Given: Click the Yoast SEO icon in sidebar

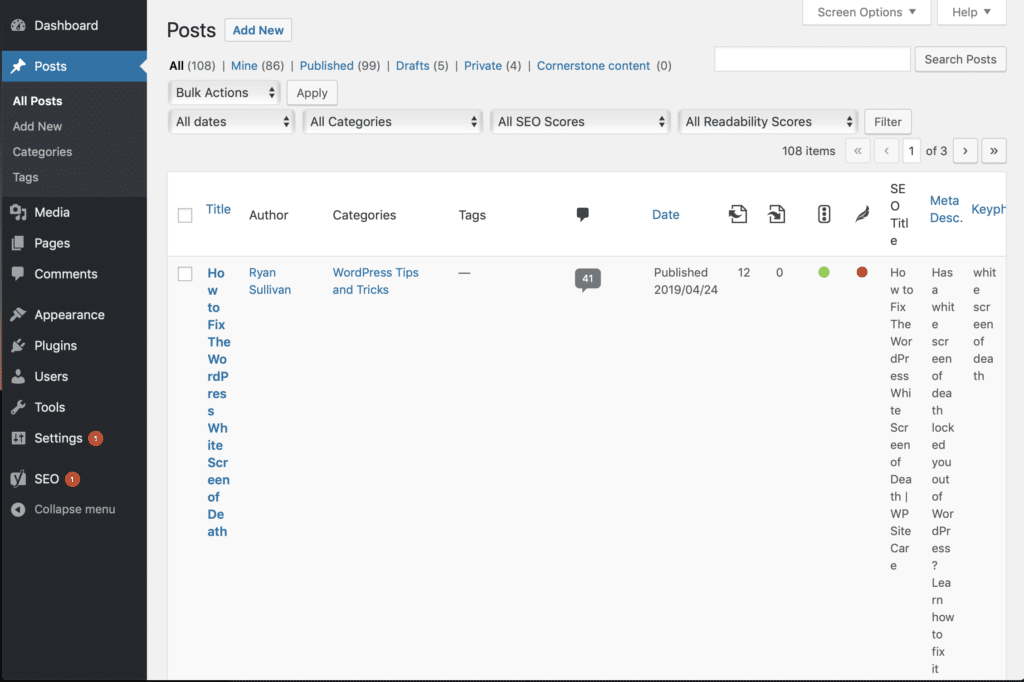Looking at the screenshot, I should point(18,479).
